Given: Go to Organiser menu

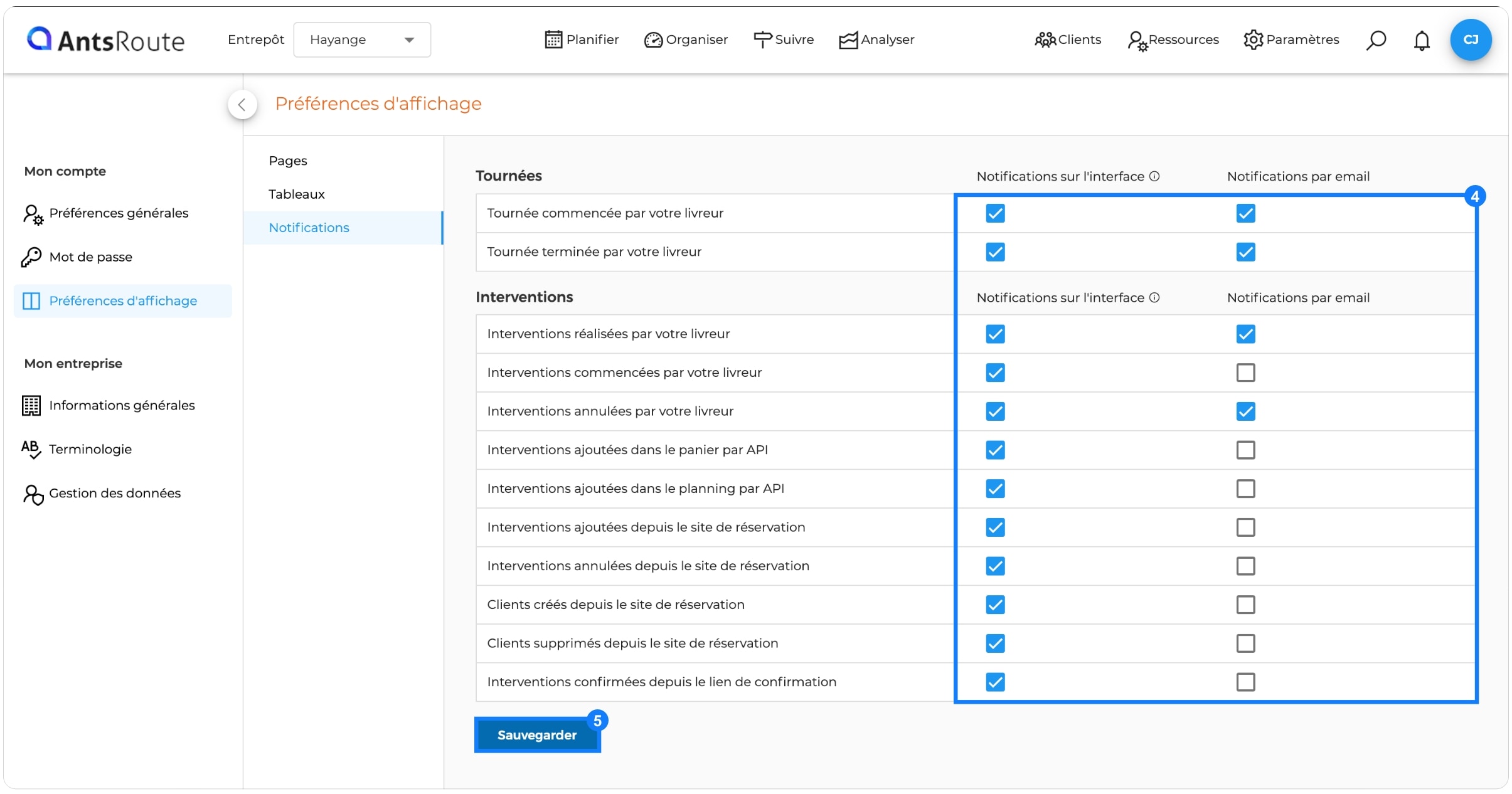Looking at the screenshot, I should click(686, 40).
